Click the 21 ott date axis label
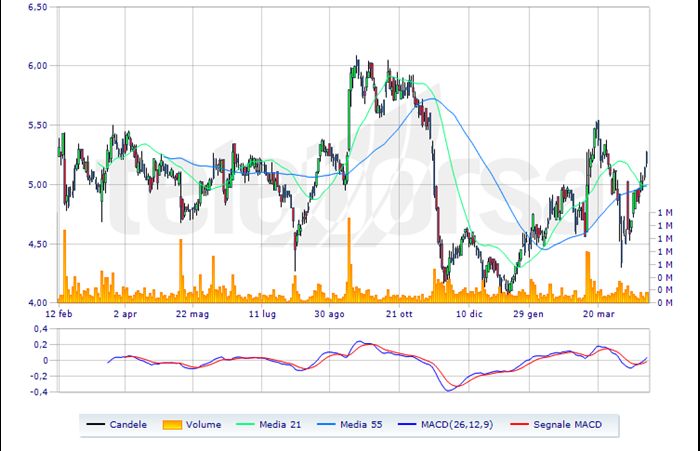This screenshot has width=700, height=451. tap(399, 312)
